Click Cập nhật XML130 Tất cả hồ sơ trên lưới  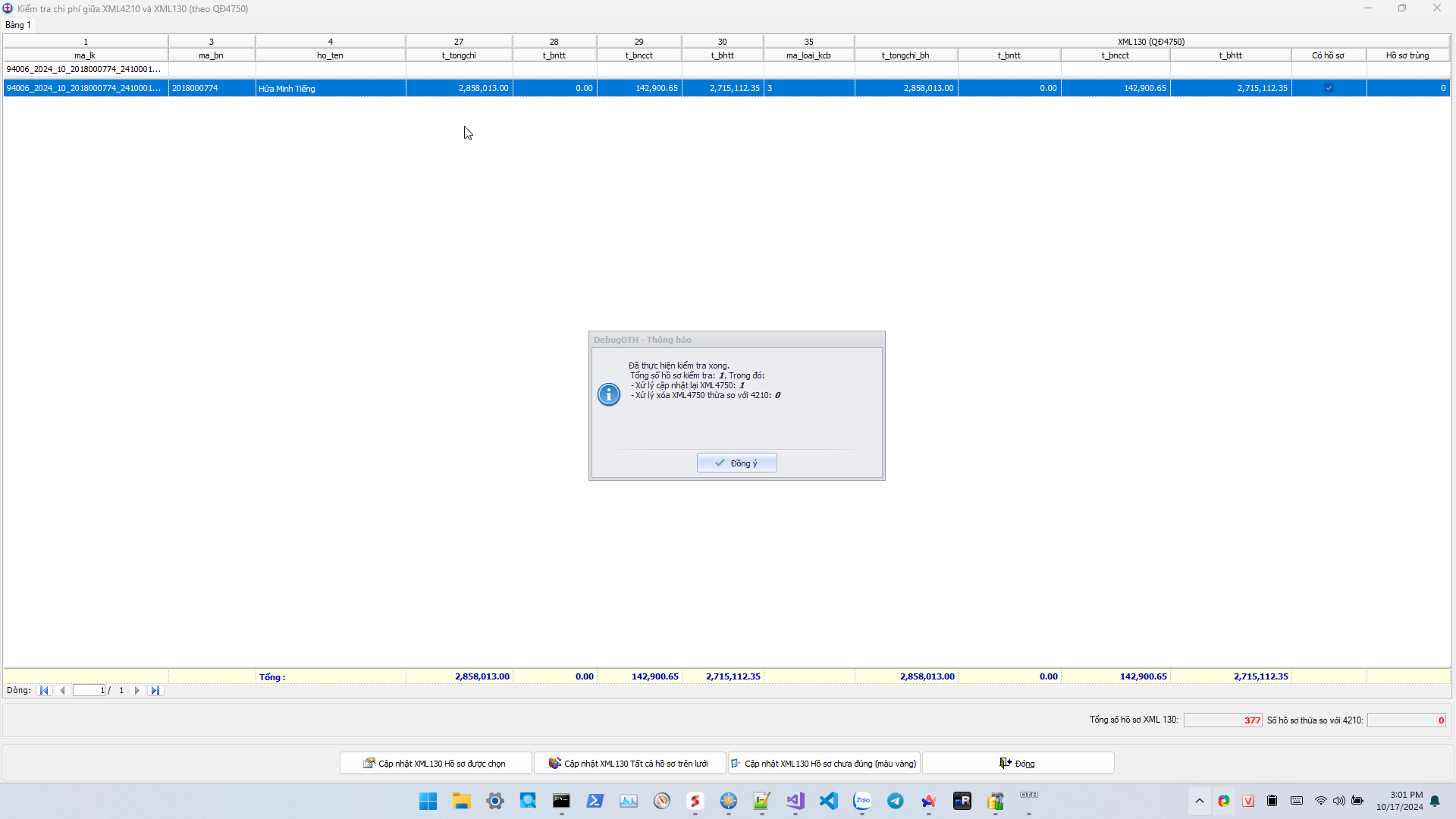(629, 763)
